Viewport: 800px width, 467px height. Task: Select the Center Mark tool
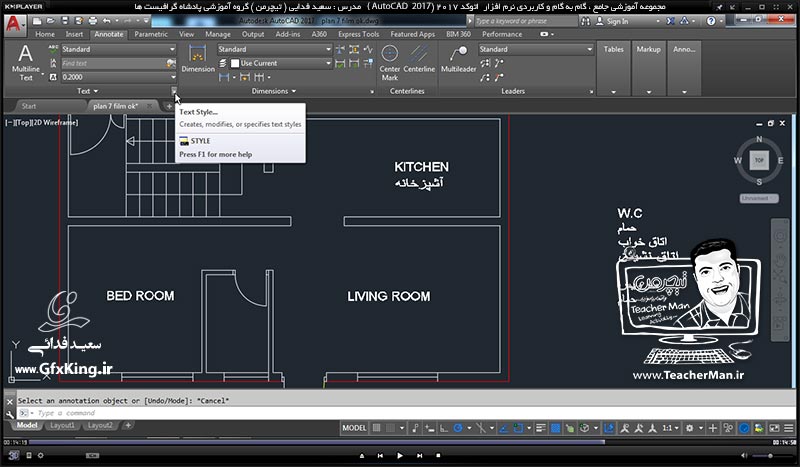click(x=390, y=63)
